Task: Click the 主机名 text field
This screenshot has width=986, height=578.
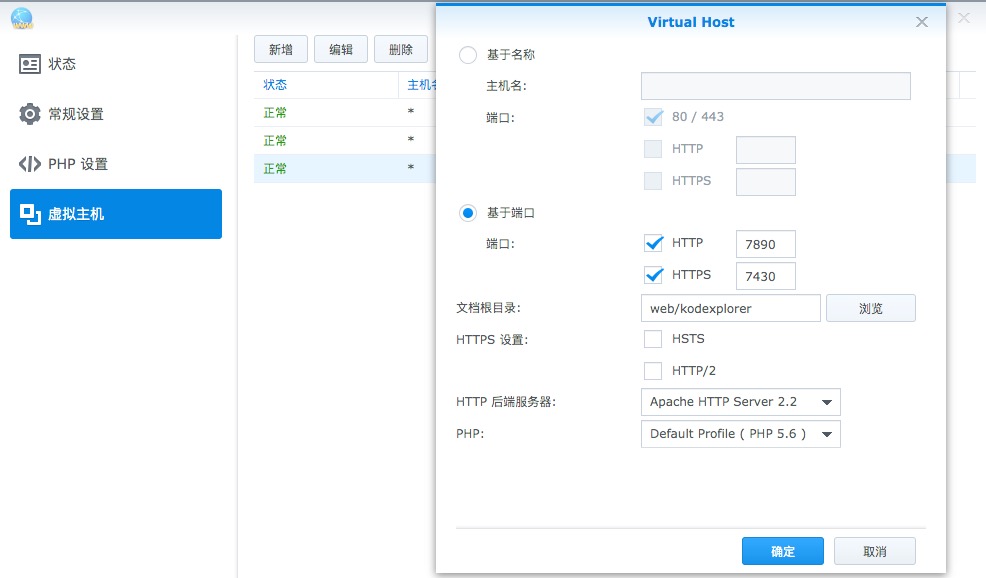Action: click(x=775, y=86)
